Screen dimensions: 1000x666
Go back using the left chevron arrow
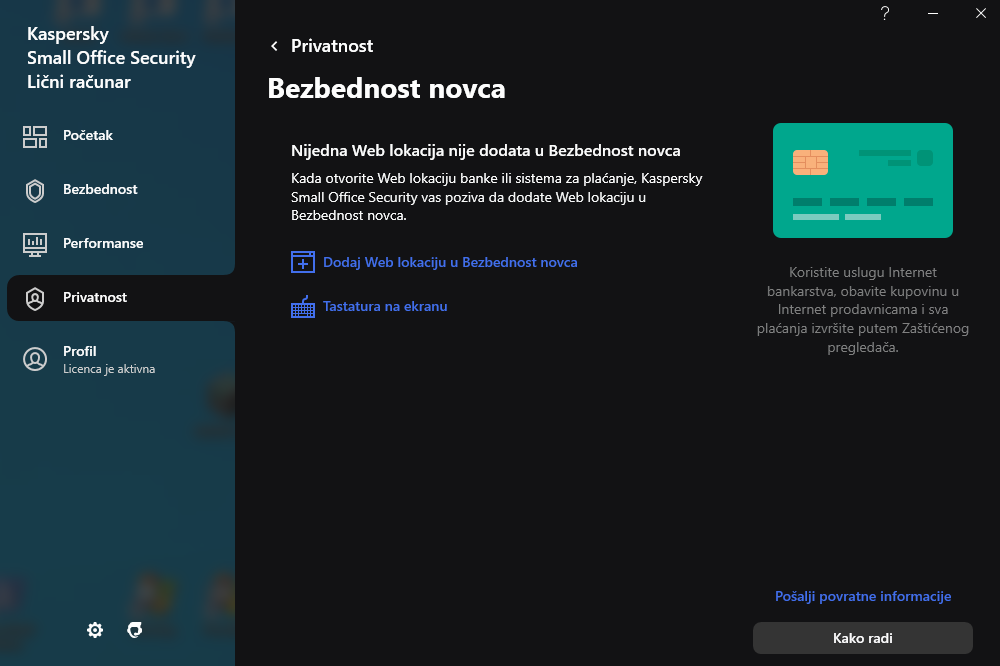(x=274, y=46)
